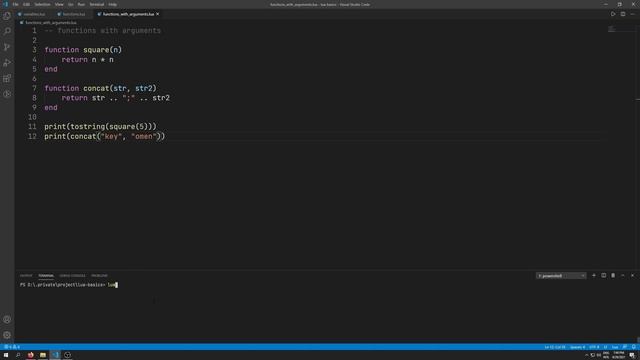
Task: Switch to the Problems panel tab
Action: click(x=99, y=276)
